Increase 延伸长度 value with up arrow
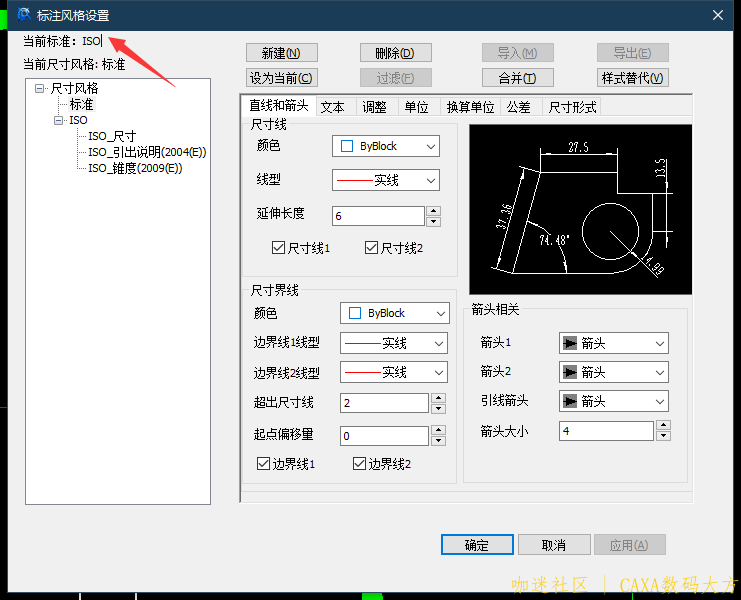 tap(433, 211)
